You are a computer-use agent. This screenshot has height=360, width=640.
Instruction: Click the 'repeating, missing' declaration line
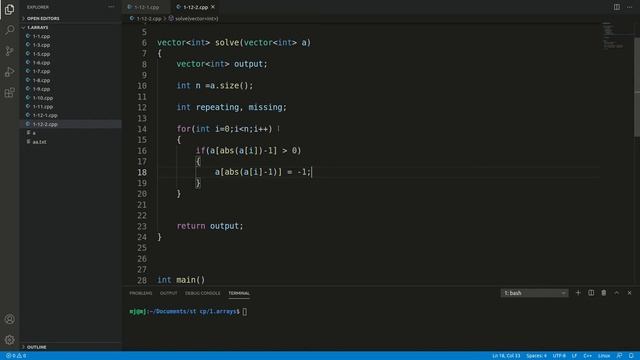(231, 107)
